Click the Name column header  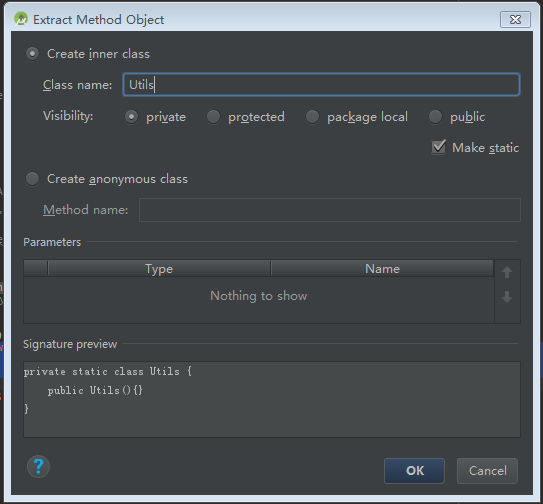coord(382,269)
